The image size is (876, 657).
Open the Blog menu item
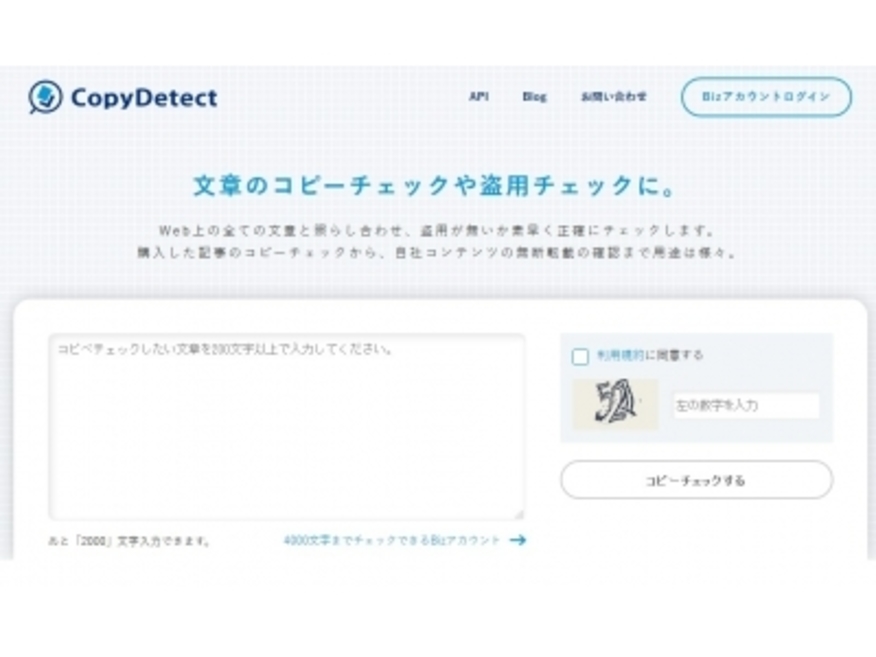point(535,97)
